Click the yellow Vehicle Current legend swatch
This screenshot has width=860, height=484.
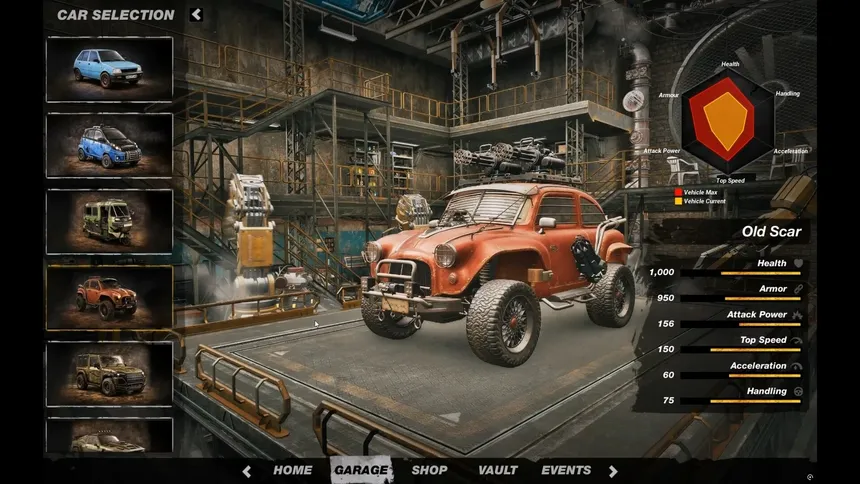pos(678,201)
